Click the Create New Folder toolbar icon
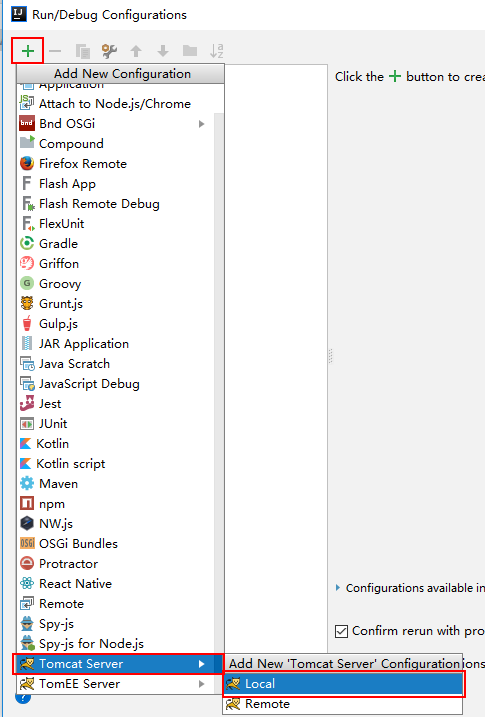 (x=190, y=51)
